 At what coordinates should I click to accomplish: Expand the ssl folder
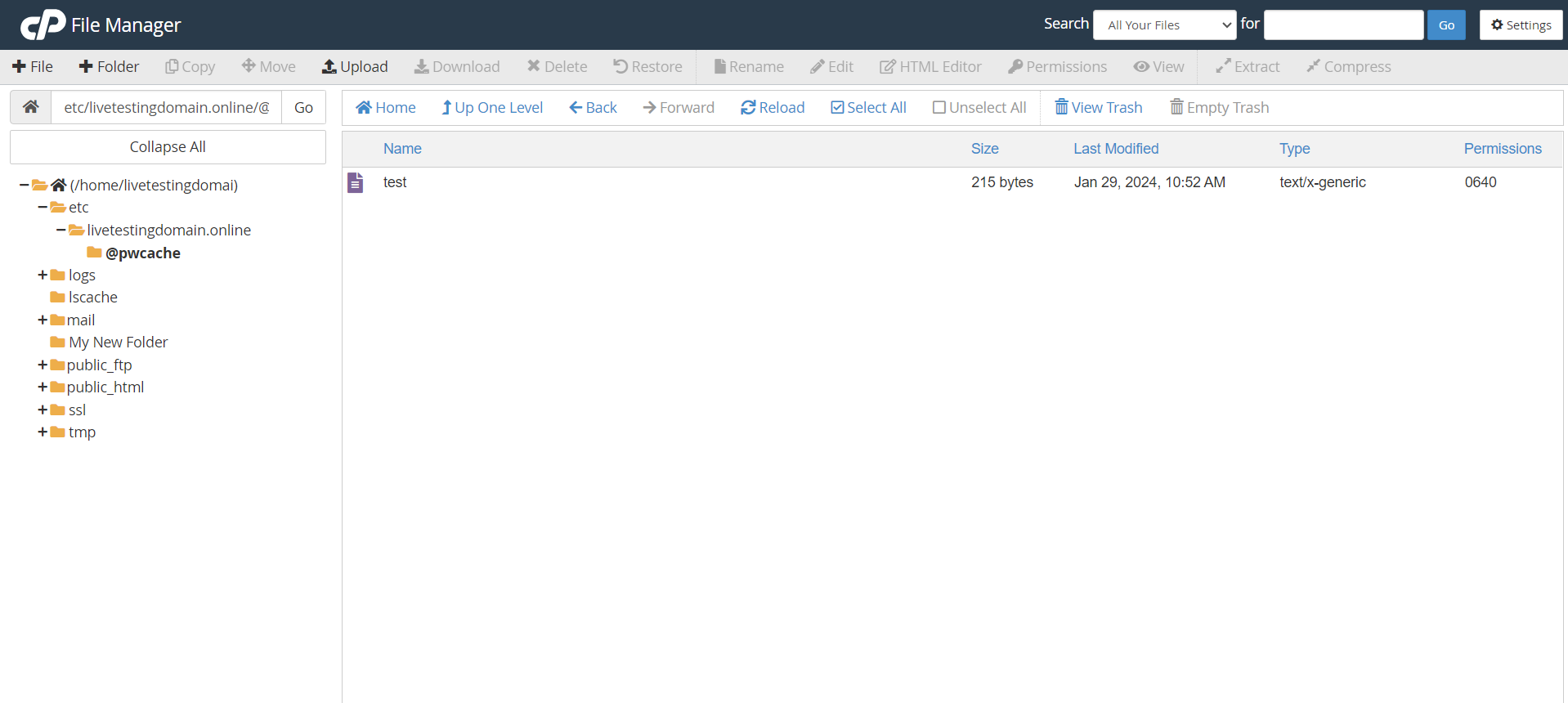pos(43,410)
